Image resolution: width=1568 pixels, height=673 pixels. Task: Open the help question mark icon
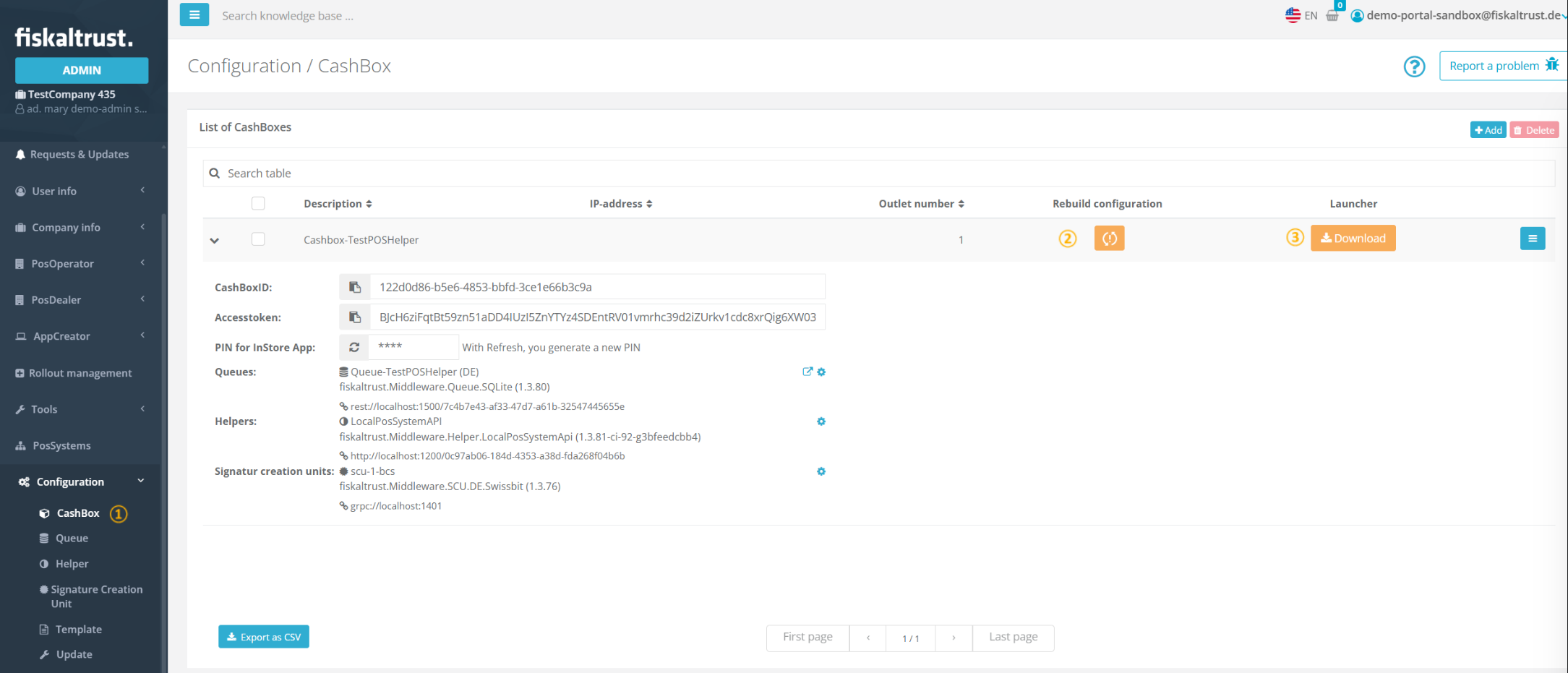1413,67
